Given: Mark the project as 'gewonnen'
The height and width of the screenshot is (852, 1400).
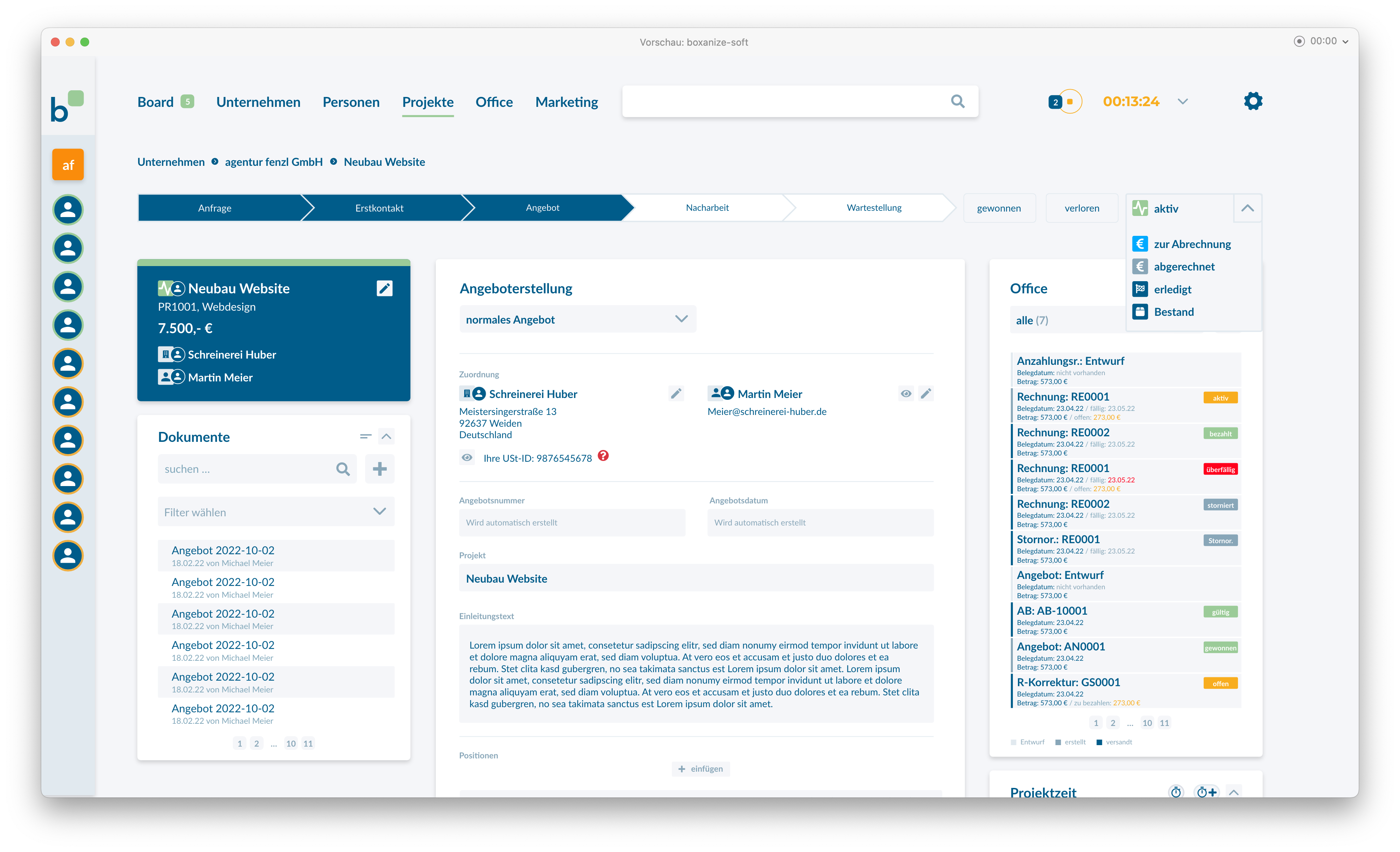Looking at the screenshot, I should coord(999,208).
